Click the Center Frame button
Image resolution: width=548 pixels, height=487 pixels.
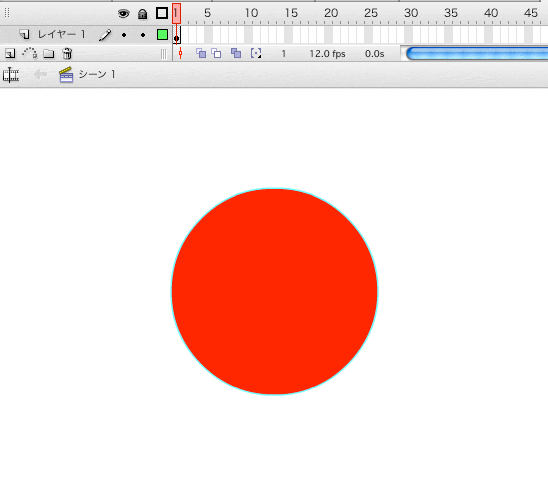[180, 53]
